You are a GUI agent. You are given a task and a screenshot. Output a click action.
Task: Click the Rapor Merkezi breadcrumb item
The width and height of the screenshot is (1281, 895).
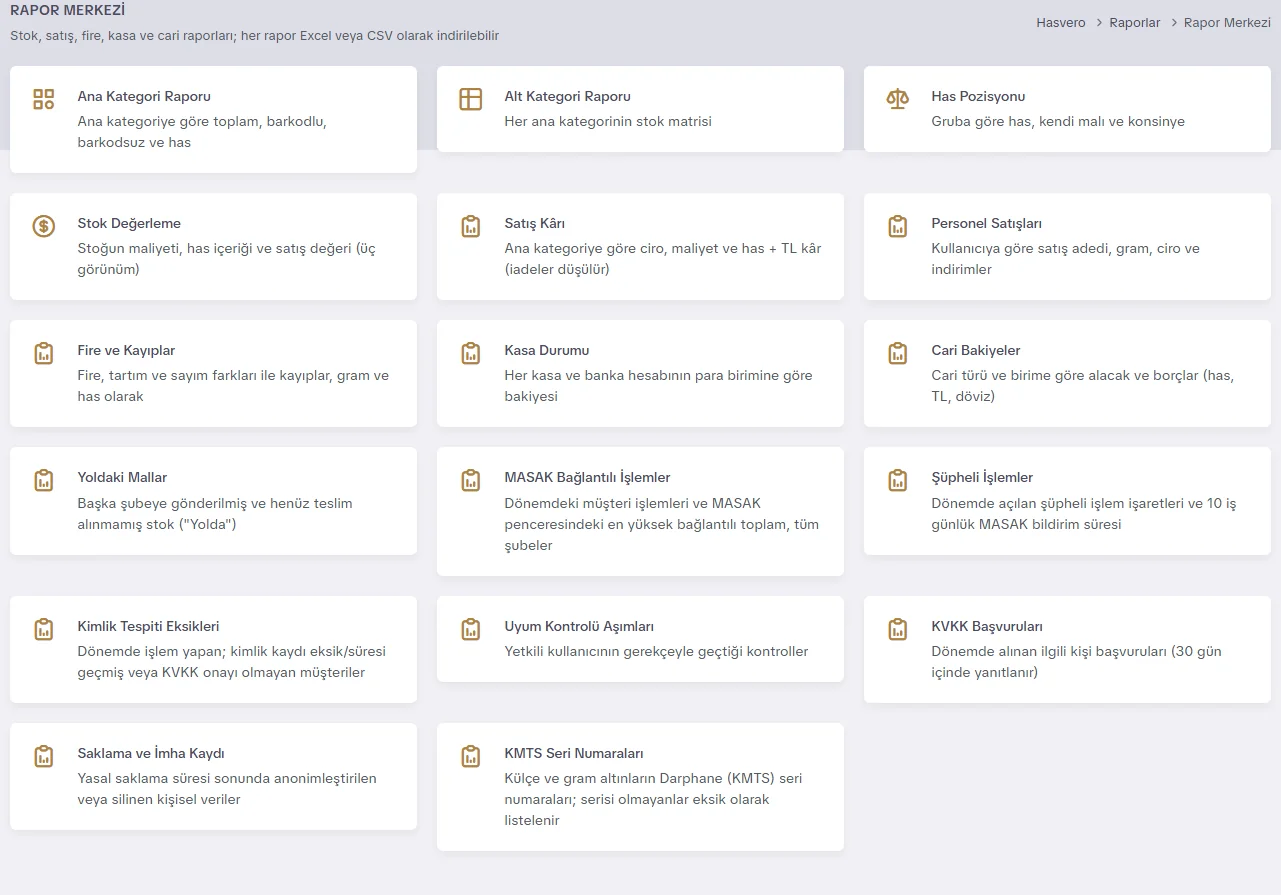1227,22
